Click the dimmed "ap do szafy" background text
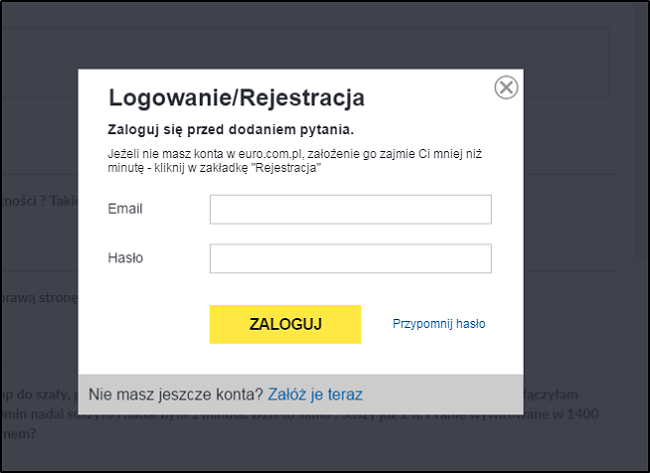Viewport: 650px width, 473px height. pyautogui.click(x=39, y=394)
